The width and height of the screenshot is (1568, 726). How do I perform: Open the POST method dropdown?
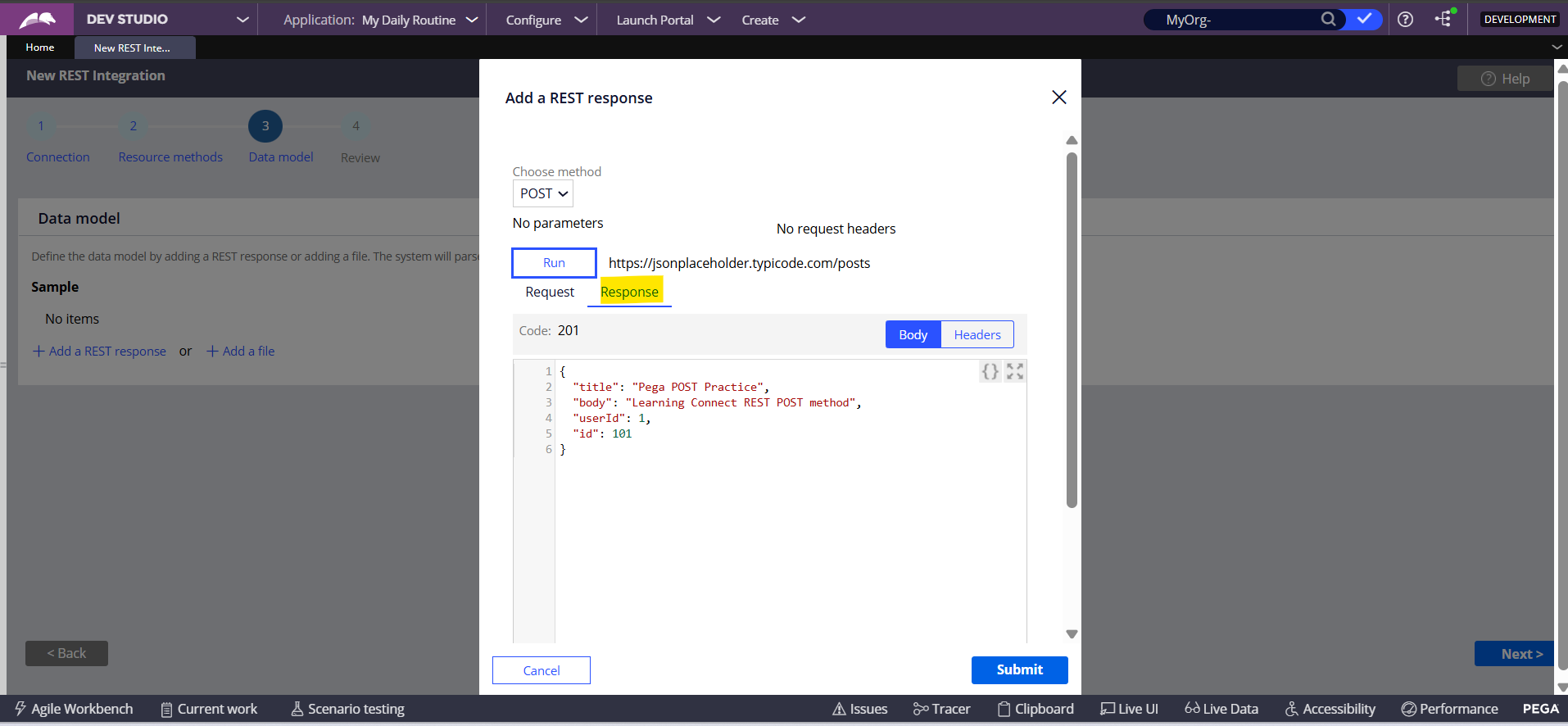[543, 194]
